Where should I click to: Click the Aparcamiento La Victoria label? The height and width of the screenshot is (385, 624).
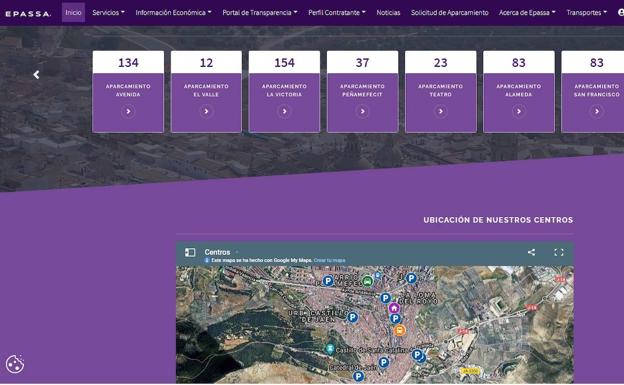(284, 90)
